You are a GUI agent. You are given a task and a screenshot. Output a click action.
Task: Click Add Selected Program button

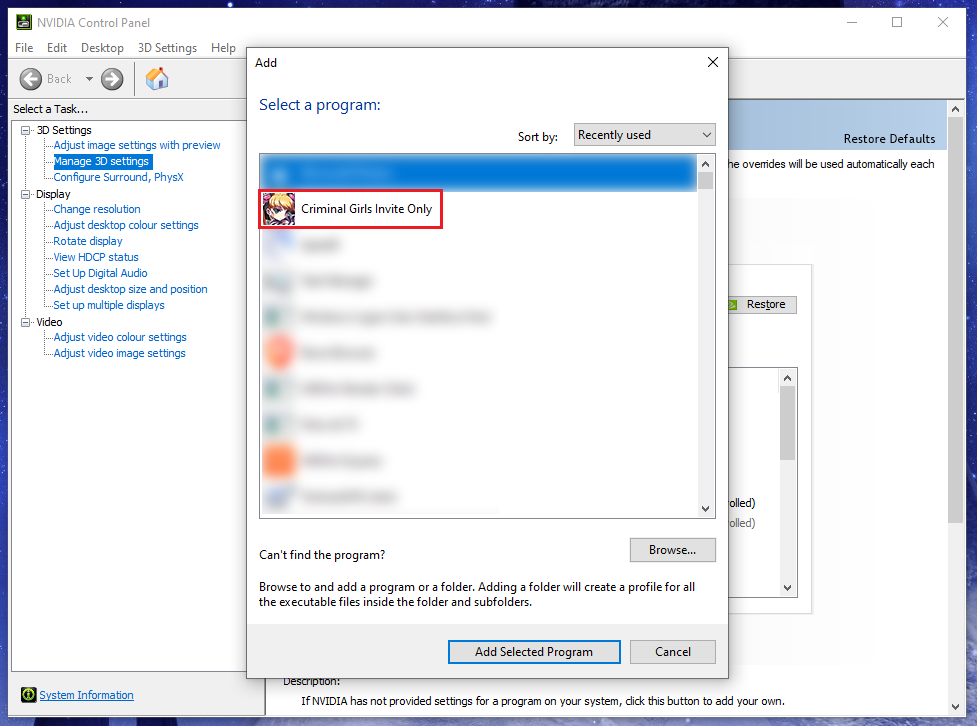[x=534, y=652]
